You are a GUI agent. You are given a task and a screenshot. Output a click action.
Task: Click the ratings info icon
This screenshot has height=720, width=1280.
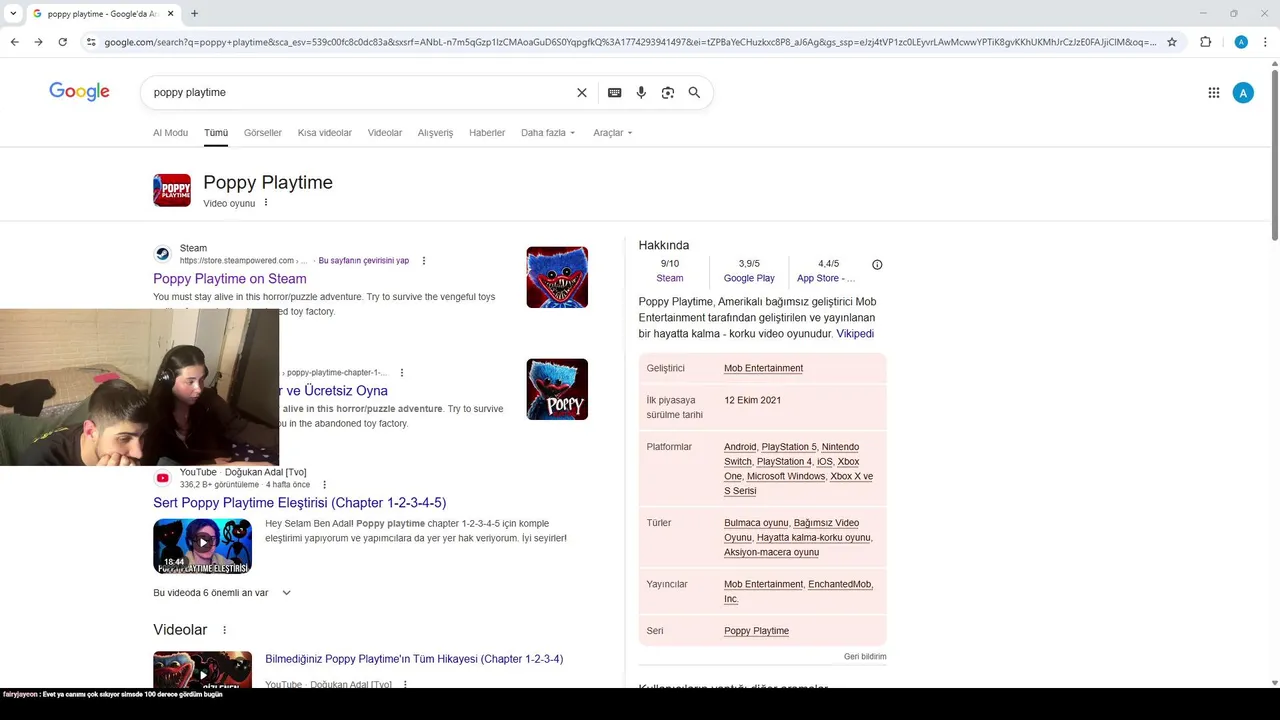coord(877,265)
